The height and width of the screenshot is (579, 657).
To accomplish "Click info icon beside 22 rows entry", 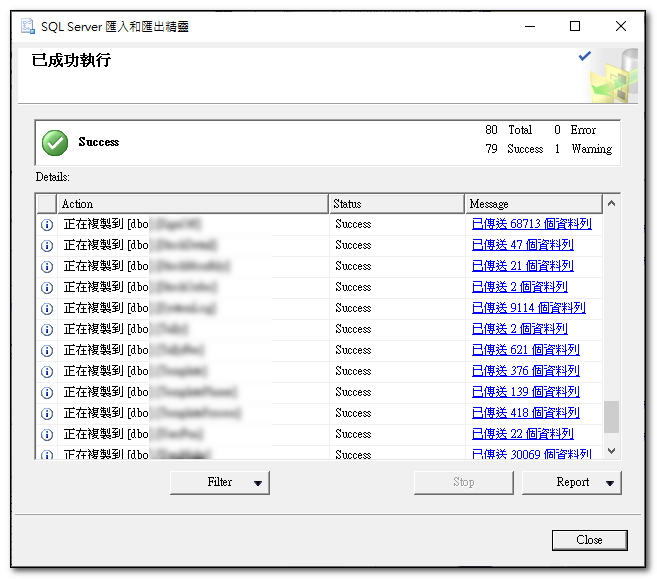I will [46, 435].
